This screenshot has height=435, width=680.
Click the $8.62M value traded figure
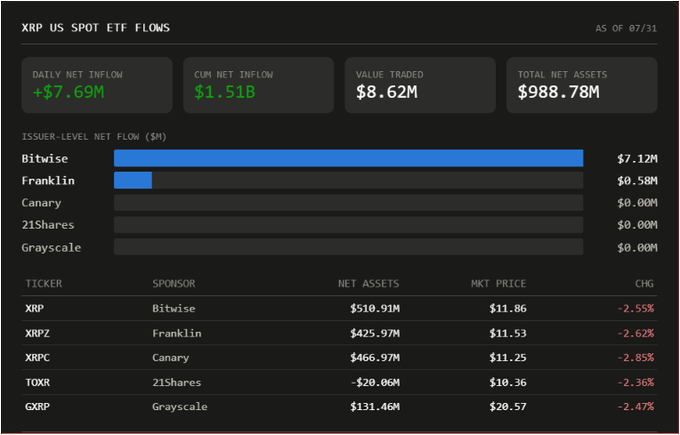click(386, 92)
